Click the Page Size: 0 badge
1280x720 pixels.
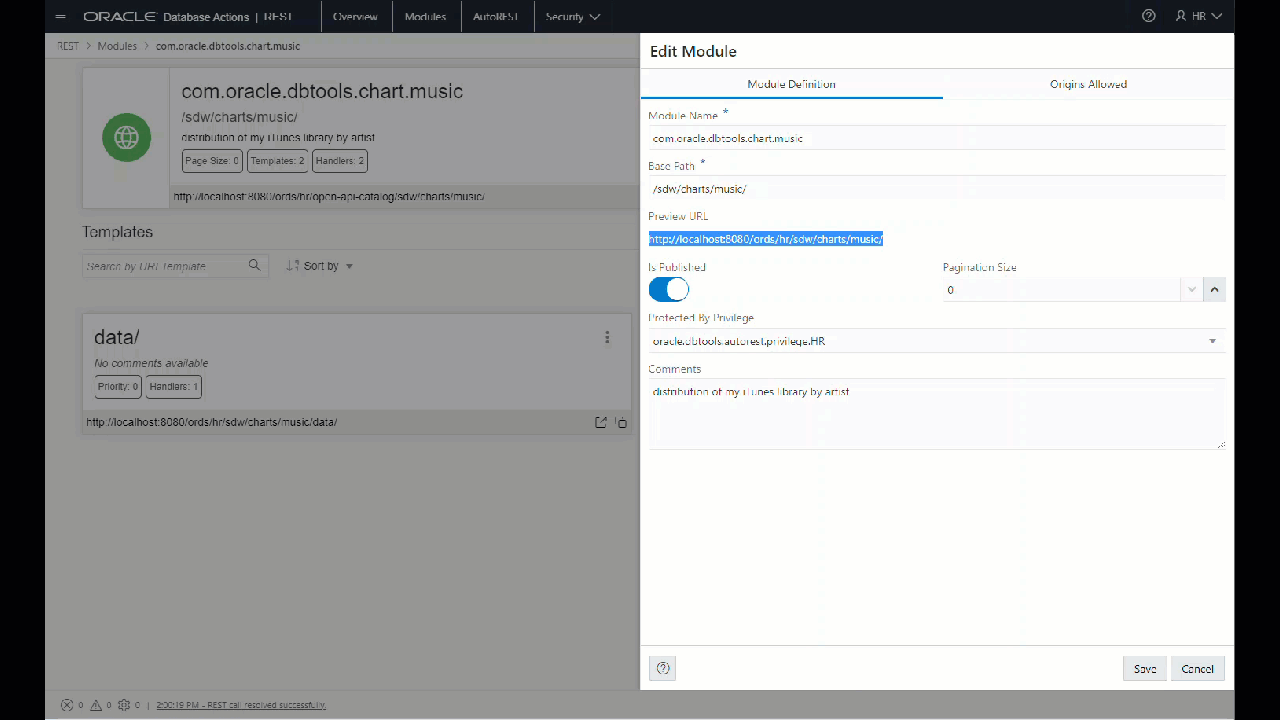(x=212, y=160)
